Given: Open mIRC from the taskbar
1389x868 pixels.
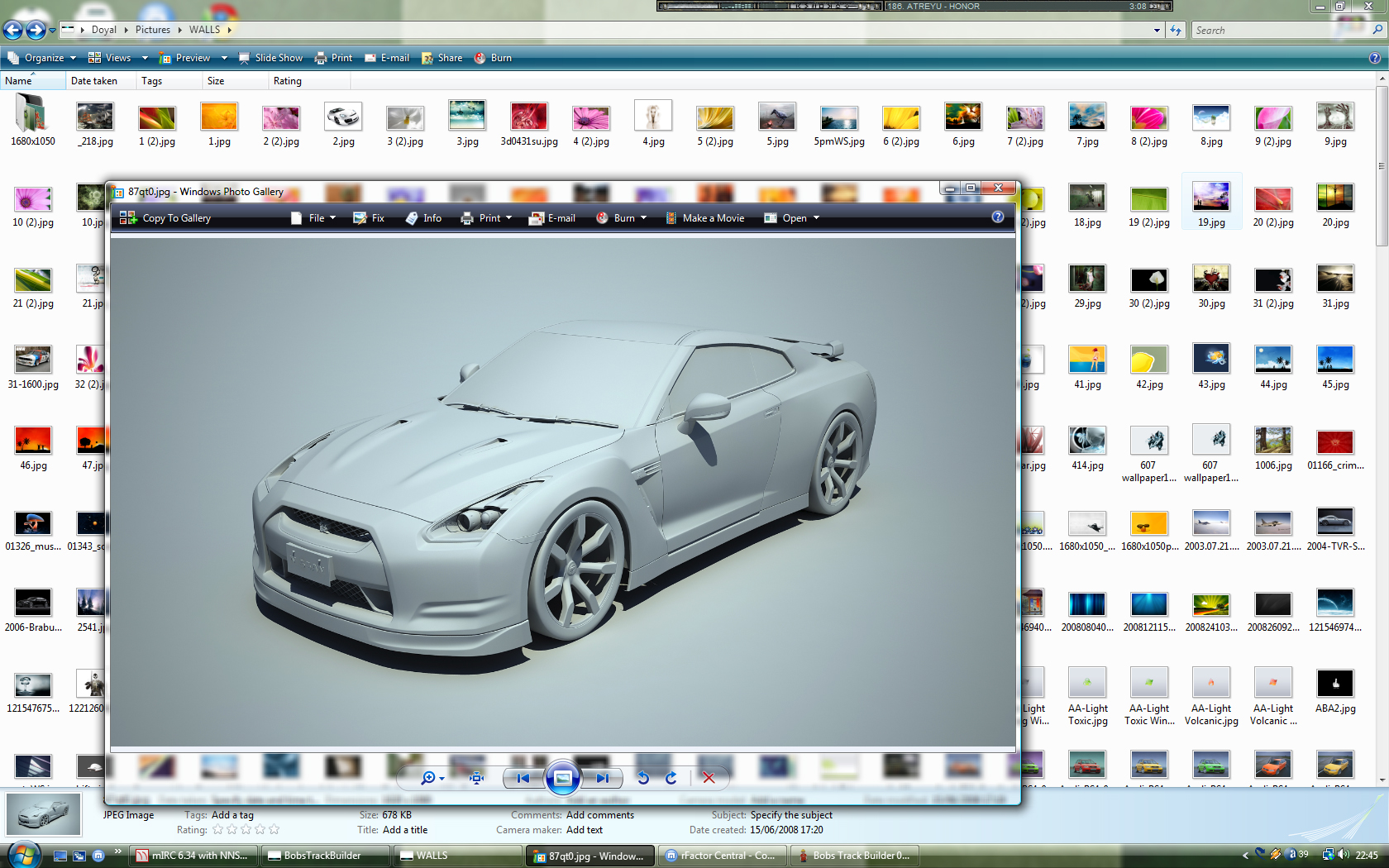Looking at the screenshot, I should (193, 856).
